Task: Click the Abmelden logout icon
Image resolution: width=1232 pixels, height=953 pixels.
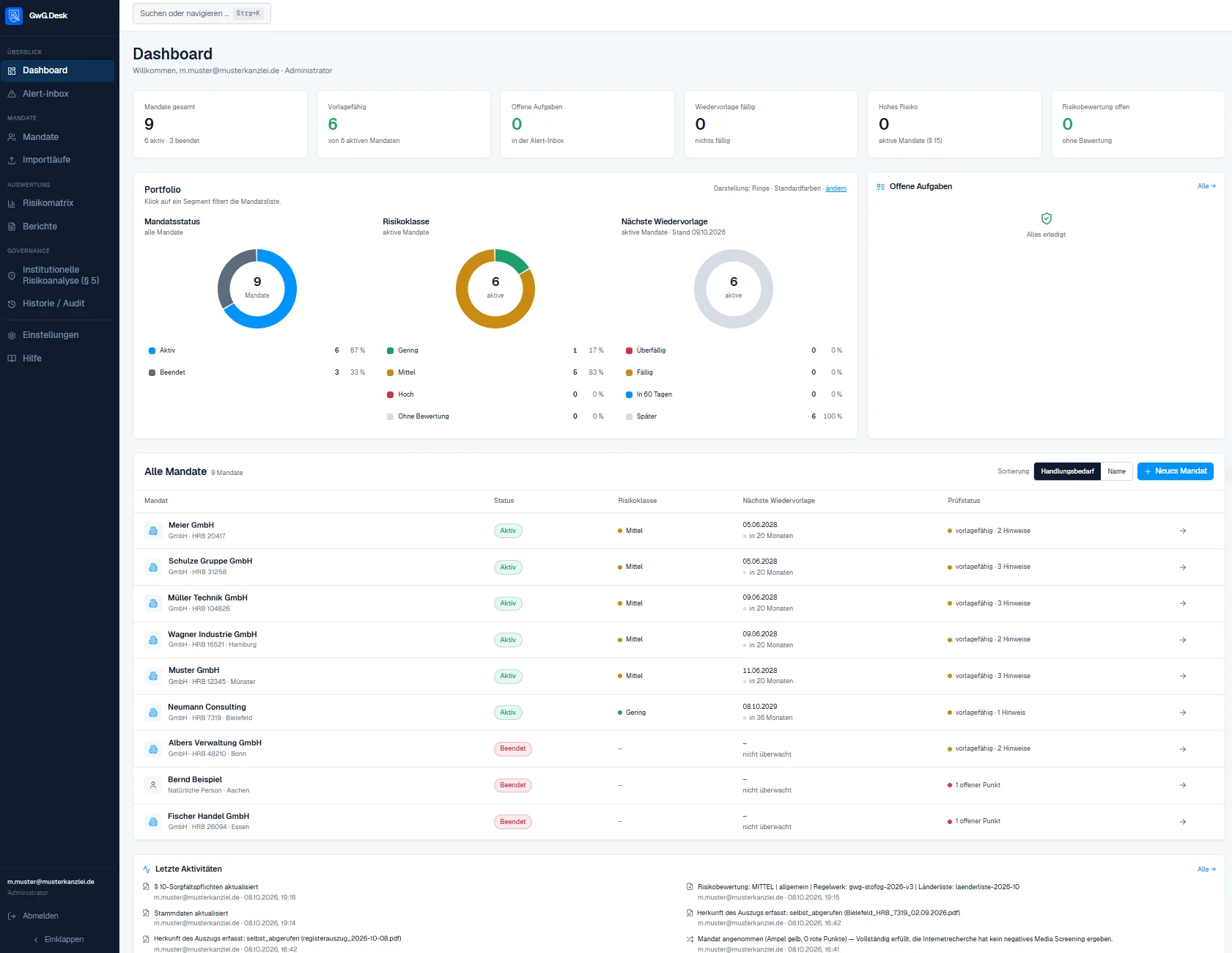Action: tap(12, 916)
